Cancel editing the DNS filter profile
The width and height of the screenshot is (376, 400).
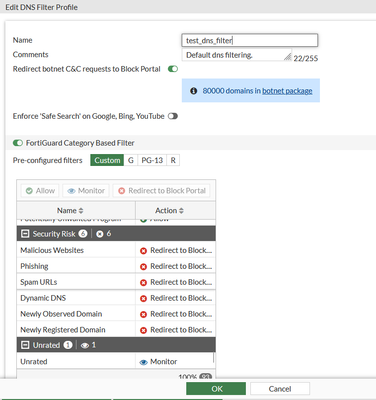[280, 389]
